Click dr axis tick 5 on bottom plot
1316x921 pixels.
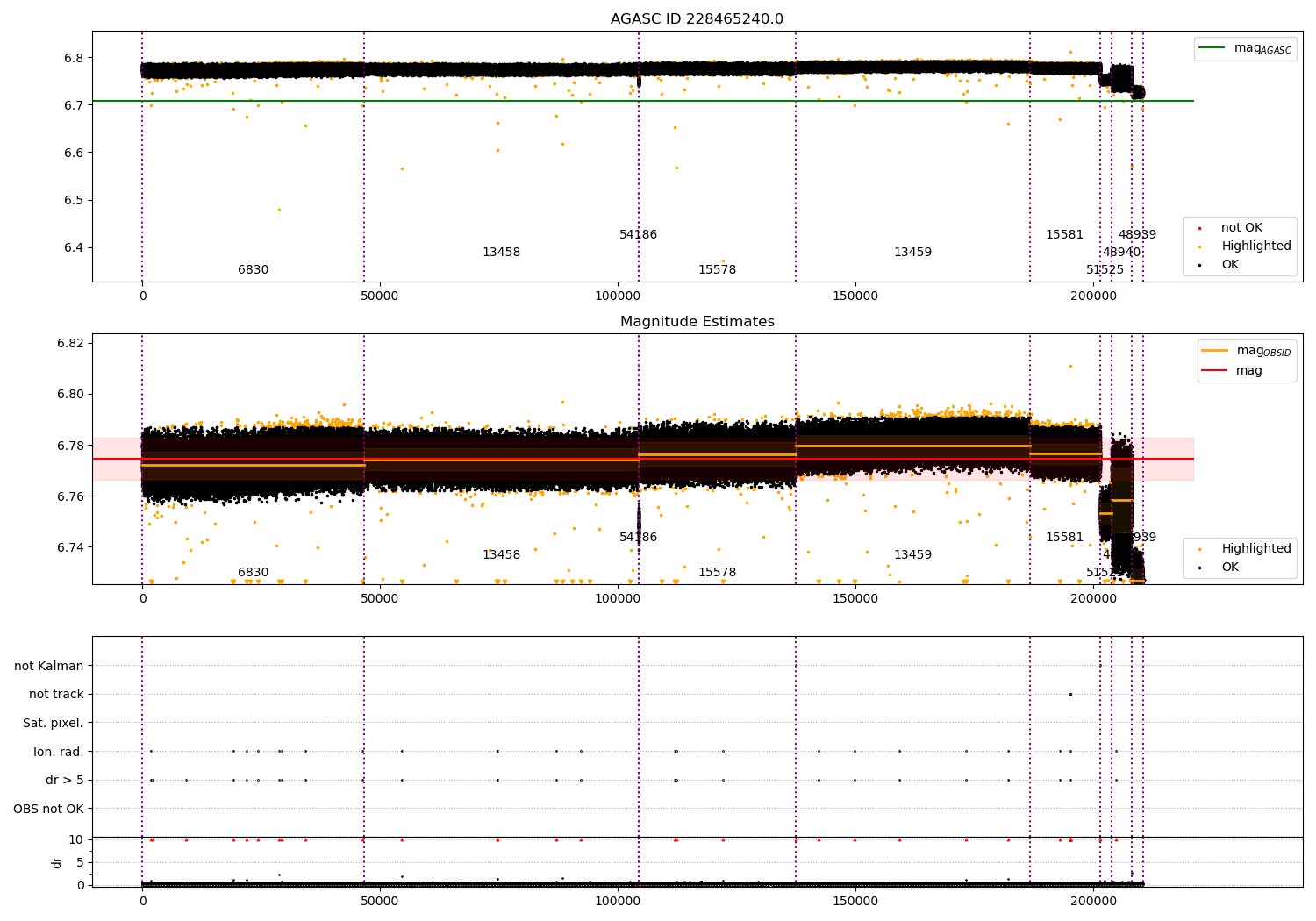[x=80, y=862]
